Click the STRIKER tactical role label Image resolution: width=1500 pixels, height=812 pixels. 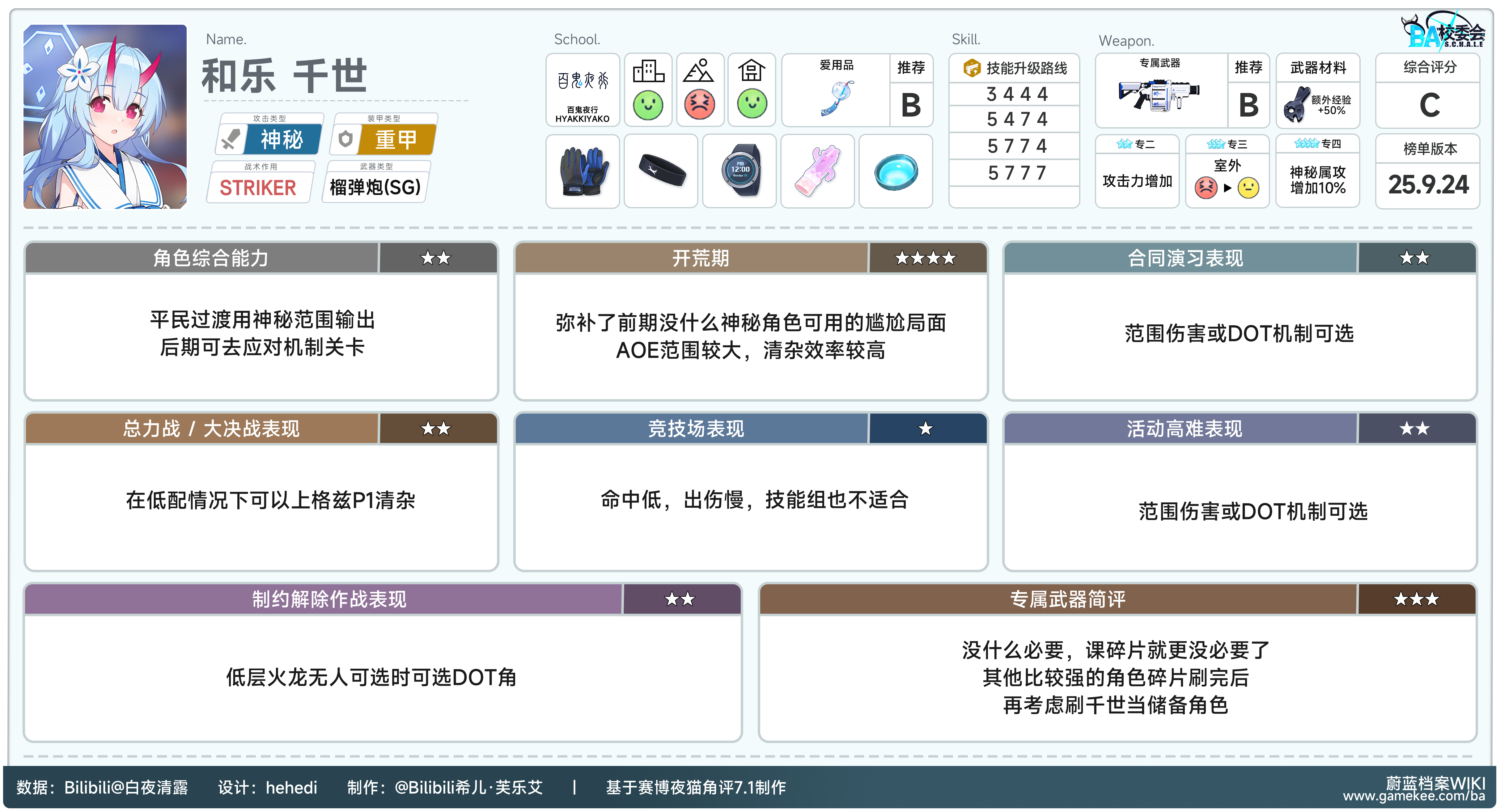tap(258, 188)
